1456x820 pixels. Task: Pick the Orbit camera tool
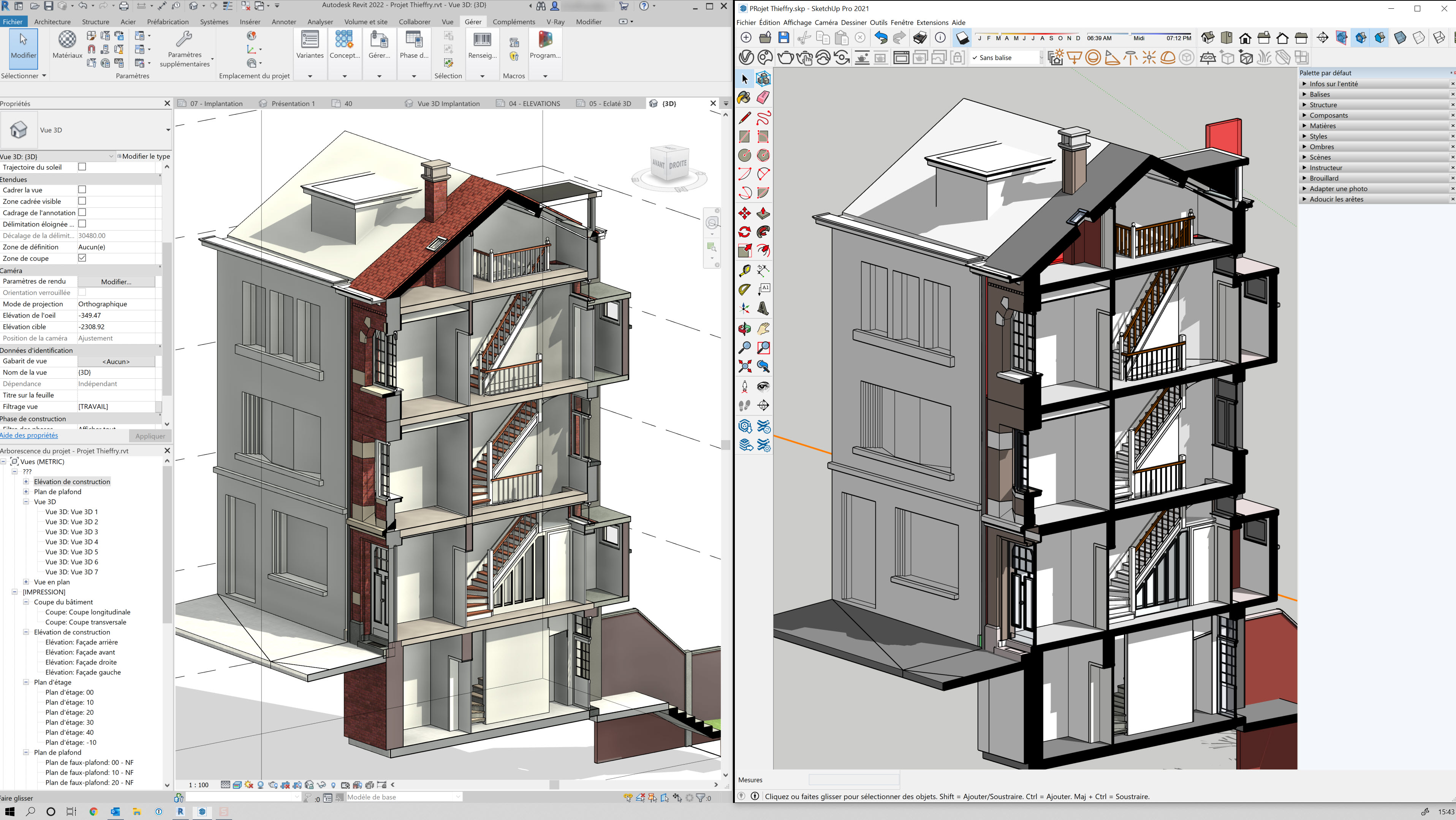pyautogui.click(x=744, y=329)
